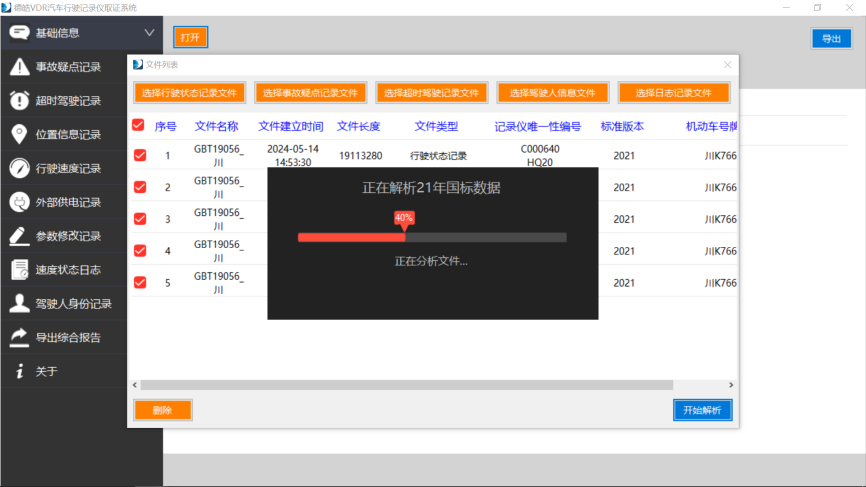Click the 40% progress marker label
The height and width of the screenshot is (487, 866).
click(404, 218)
